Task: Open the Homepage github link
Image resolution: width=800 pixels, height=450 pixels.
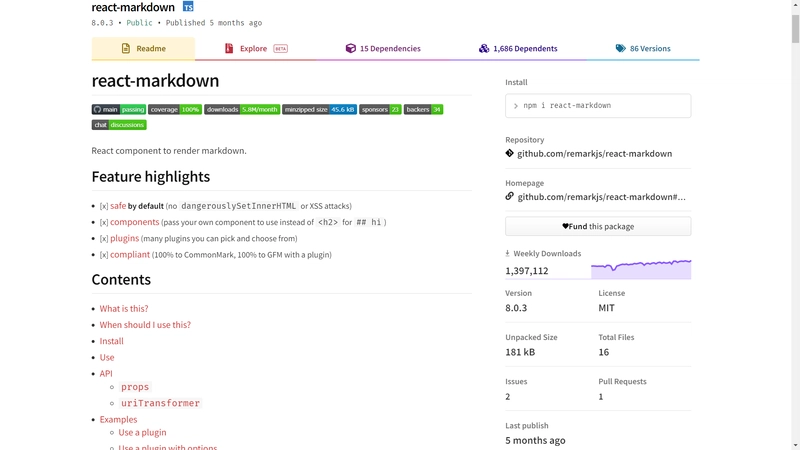Action: (600, 197)
